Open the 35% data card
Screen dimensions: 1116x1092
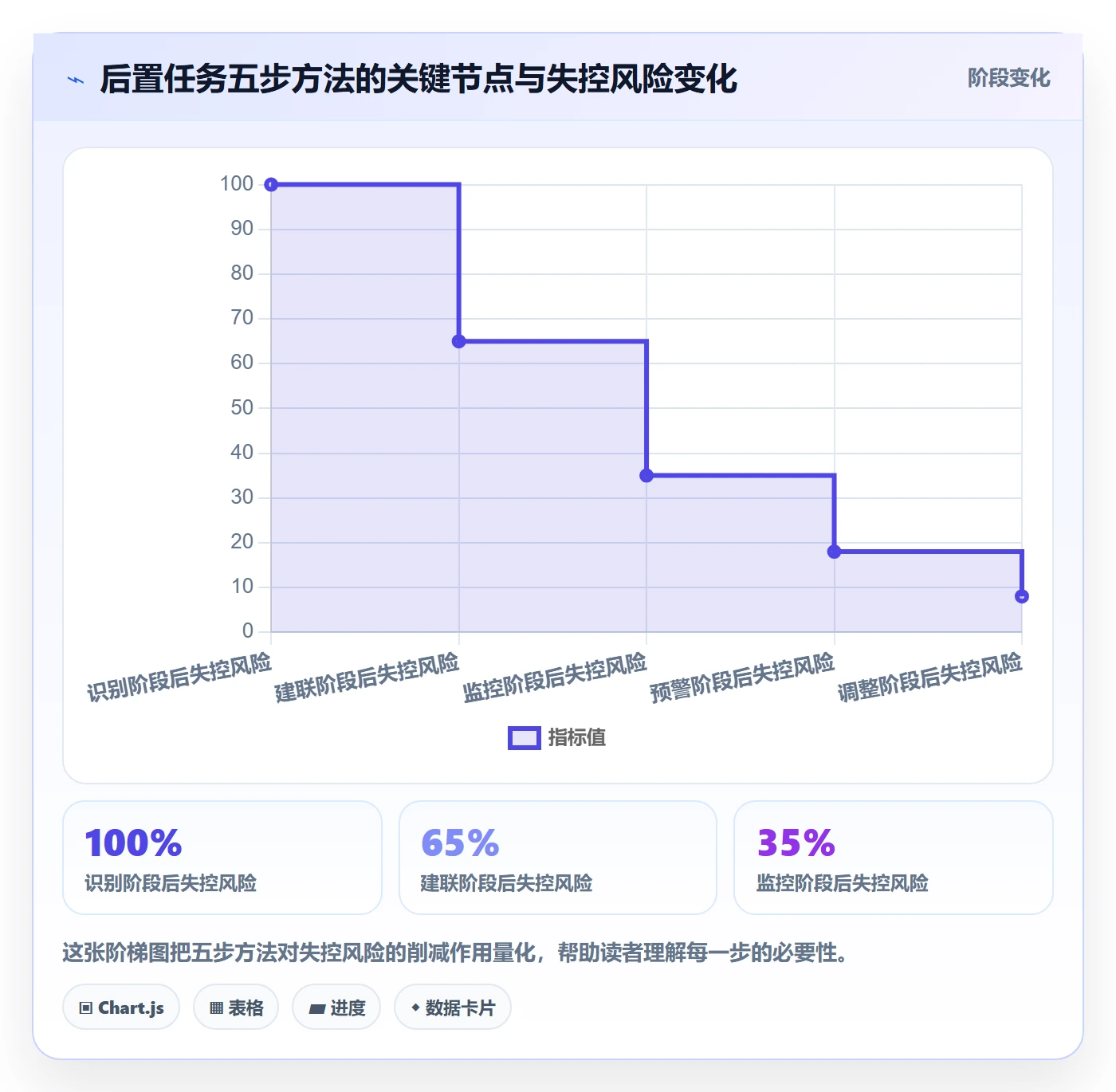[894, 858]
